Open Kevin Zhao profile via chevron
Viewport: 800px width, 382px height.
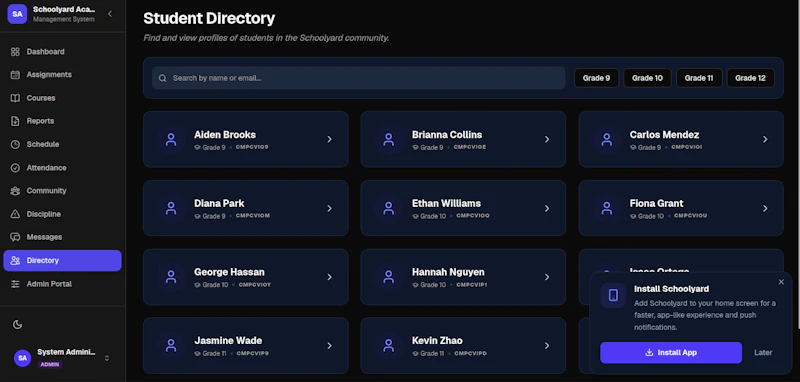pyautogui.click(x=547, y=346)
